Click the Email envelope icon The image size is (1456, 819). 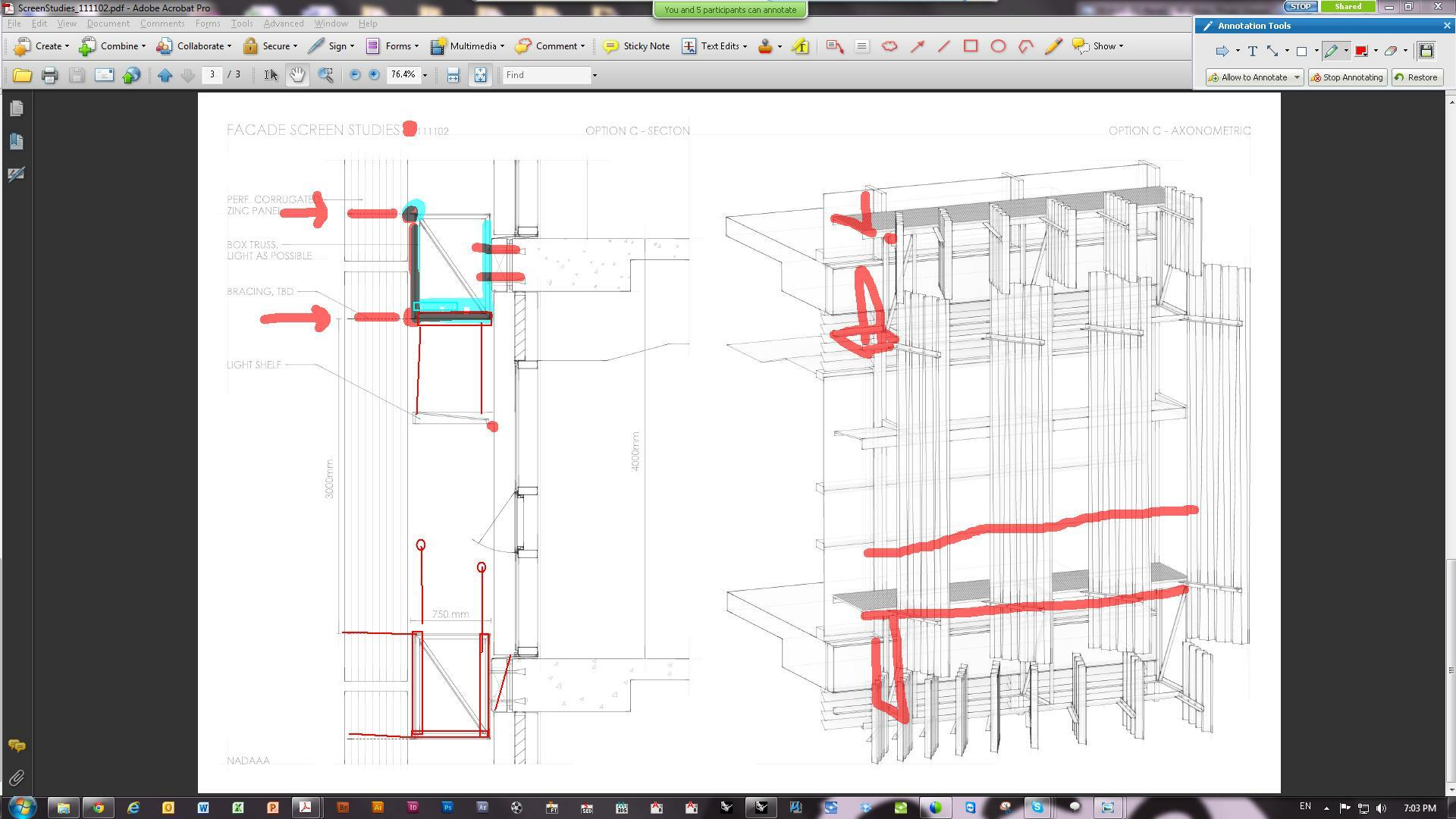coord(104,75)
